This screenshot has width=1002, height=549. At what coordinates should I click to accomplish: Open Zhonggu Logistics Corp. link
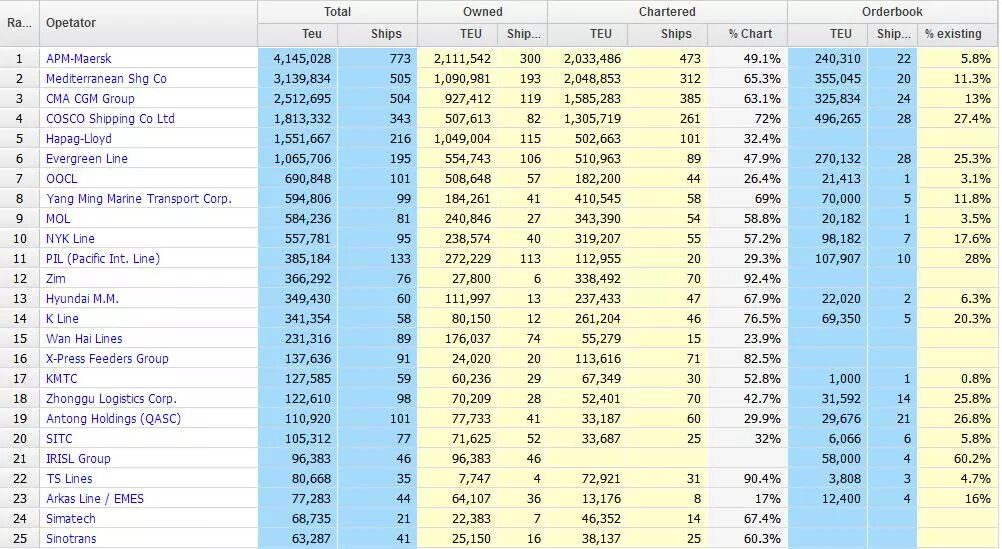pos(111,399)
